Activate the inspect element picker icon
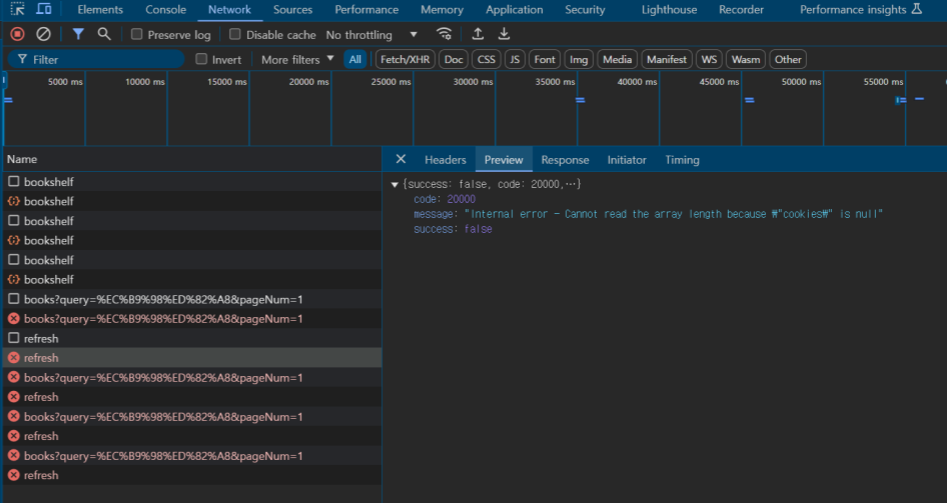947x503 pixels. [18, 9]
